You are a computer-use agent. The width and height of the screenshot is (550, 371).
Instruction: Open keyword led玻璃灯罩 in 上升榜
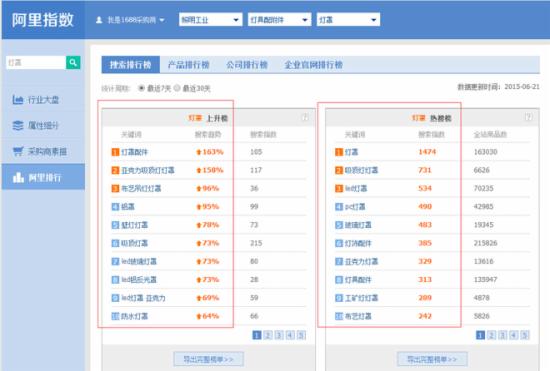139,262
